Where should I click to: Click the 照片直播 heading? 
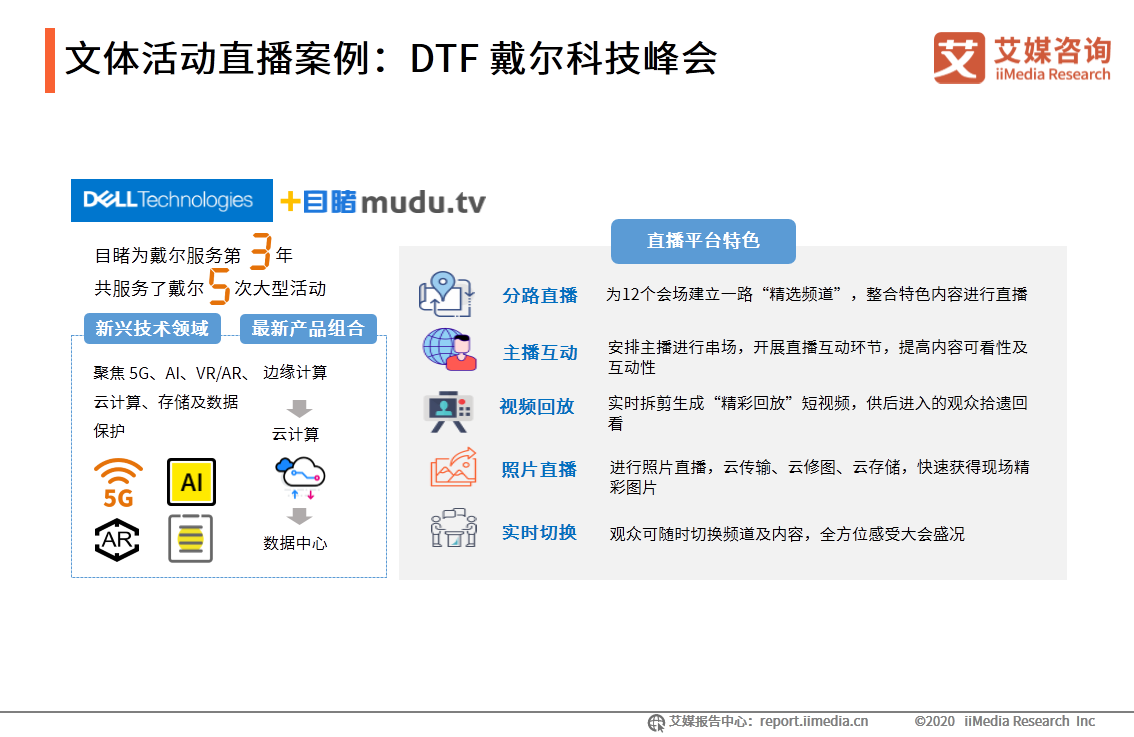coord(539,469)
